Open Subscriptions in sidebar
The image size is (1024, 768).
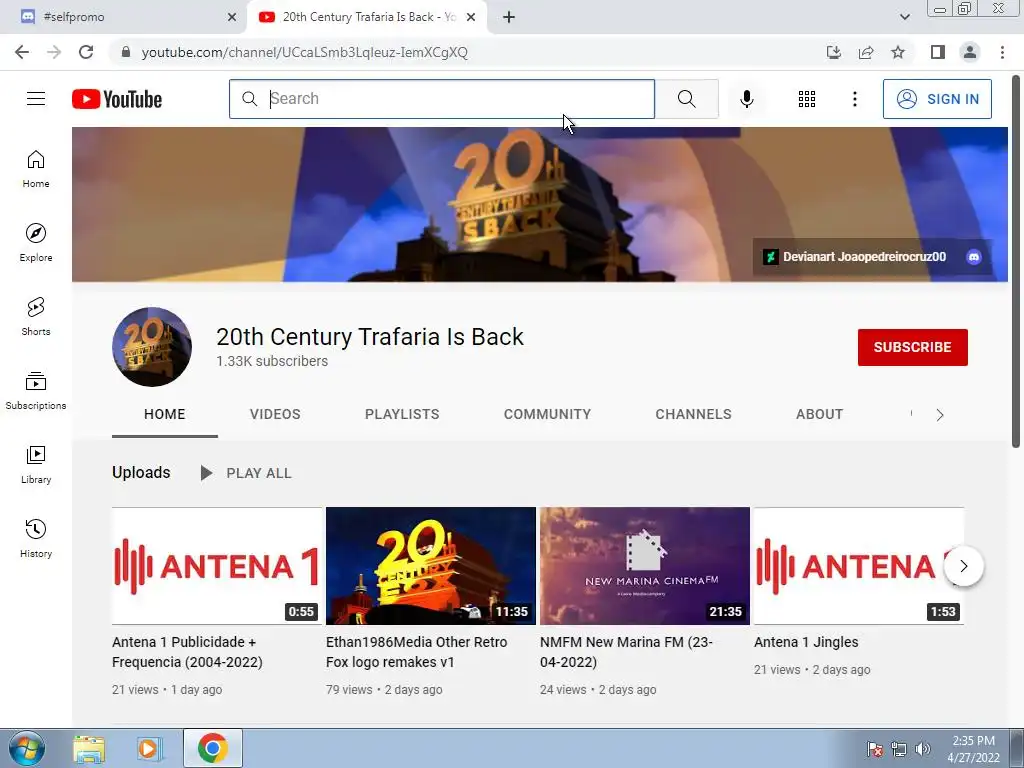click(x=36, y=391)
